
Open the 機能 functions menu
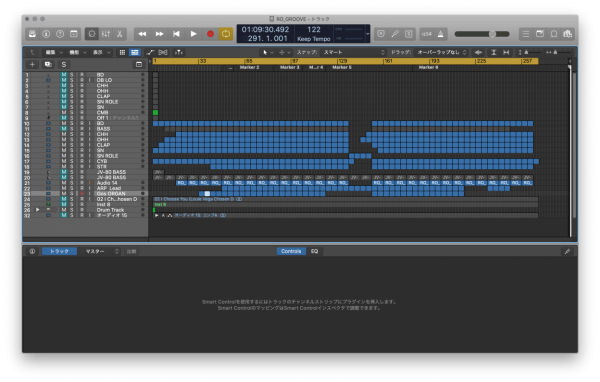click(x=77, y=52)
